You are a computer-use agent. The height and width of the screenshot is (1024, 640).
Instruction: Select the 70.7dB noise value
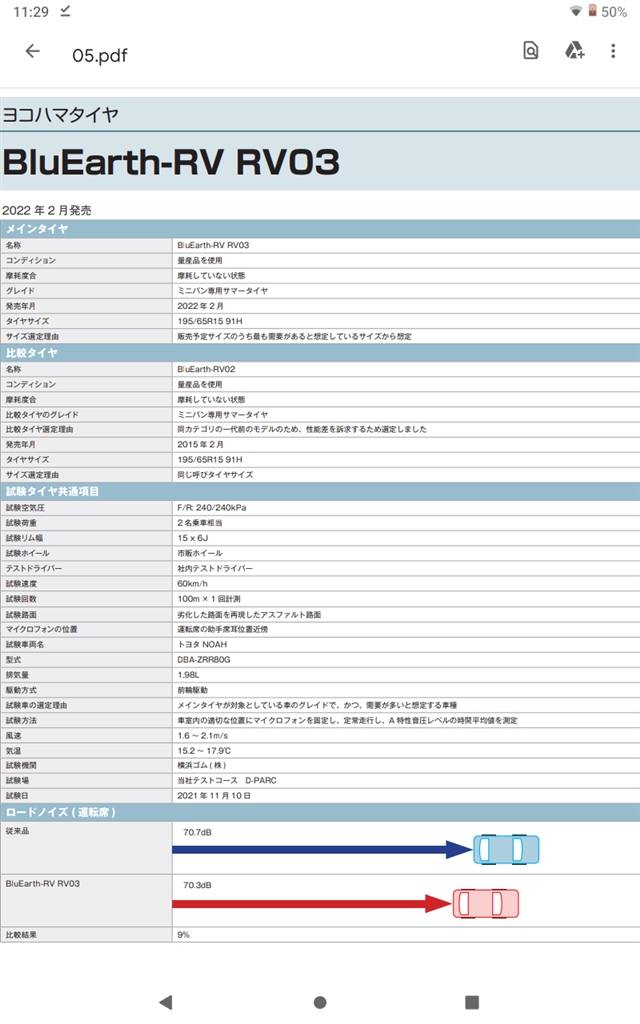pos(197,832)
